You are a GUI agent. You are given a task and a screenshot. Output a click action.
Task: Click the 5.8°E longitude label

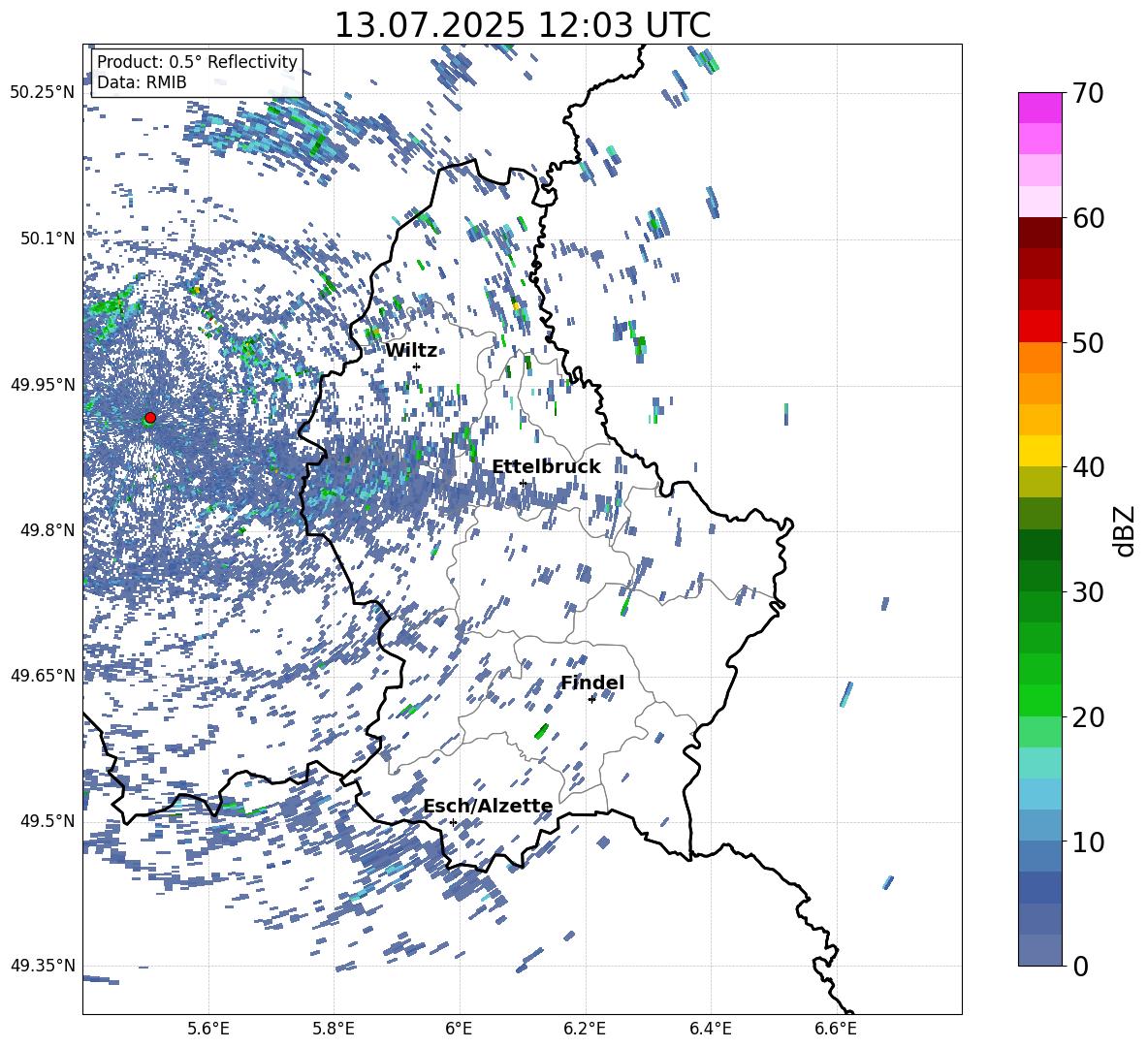tap(334, 1030)
